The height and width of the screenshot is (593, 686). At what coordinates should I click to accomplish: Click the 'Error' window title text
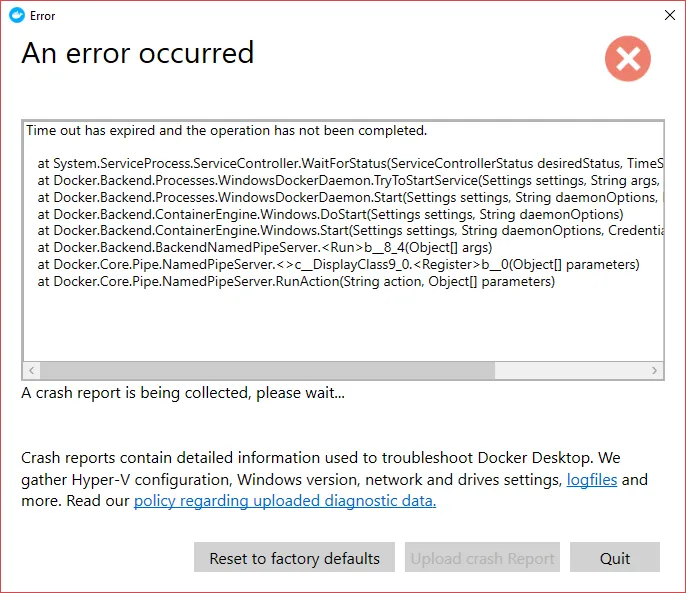(43, 16)
